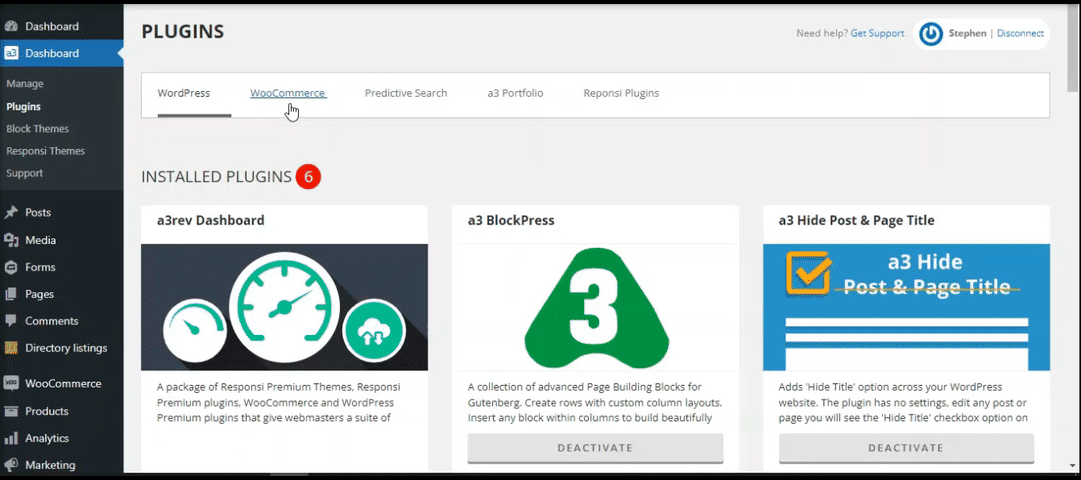Click the Stephen username text
This screenshot has width=1081, height=480.
click(x=967, y=33)
